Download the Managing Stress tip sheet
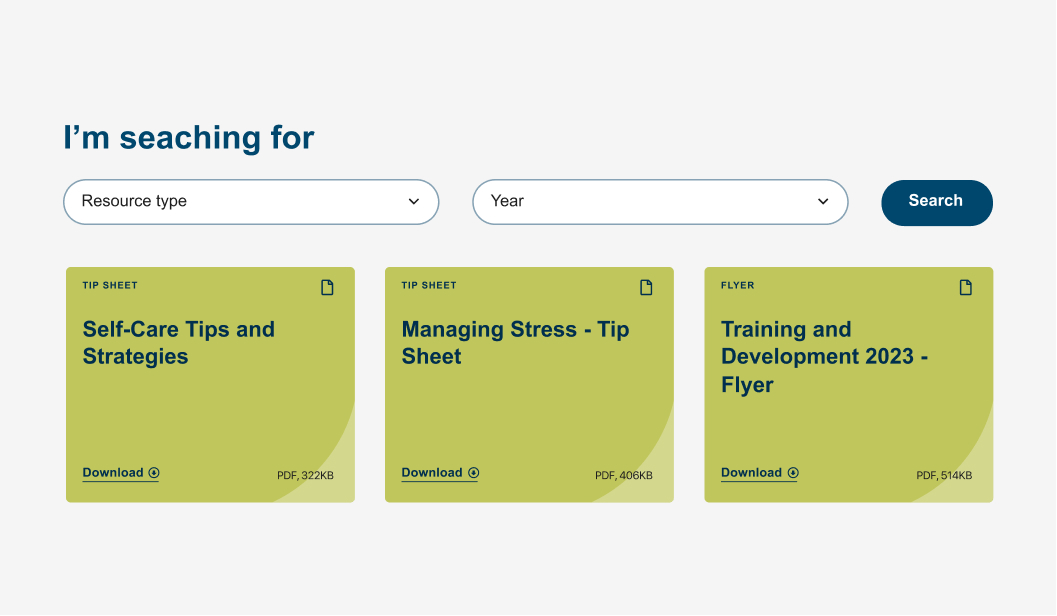This screenshot has width=1057, height=616. [432, 473]
